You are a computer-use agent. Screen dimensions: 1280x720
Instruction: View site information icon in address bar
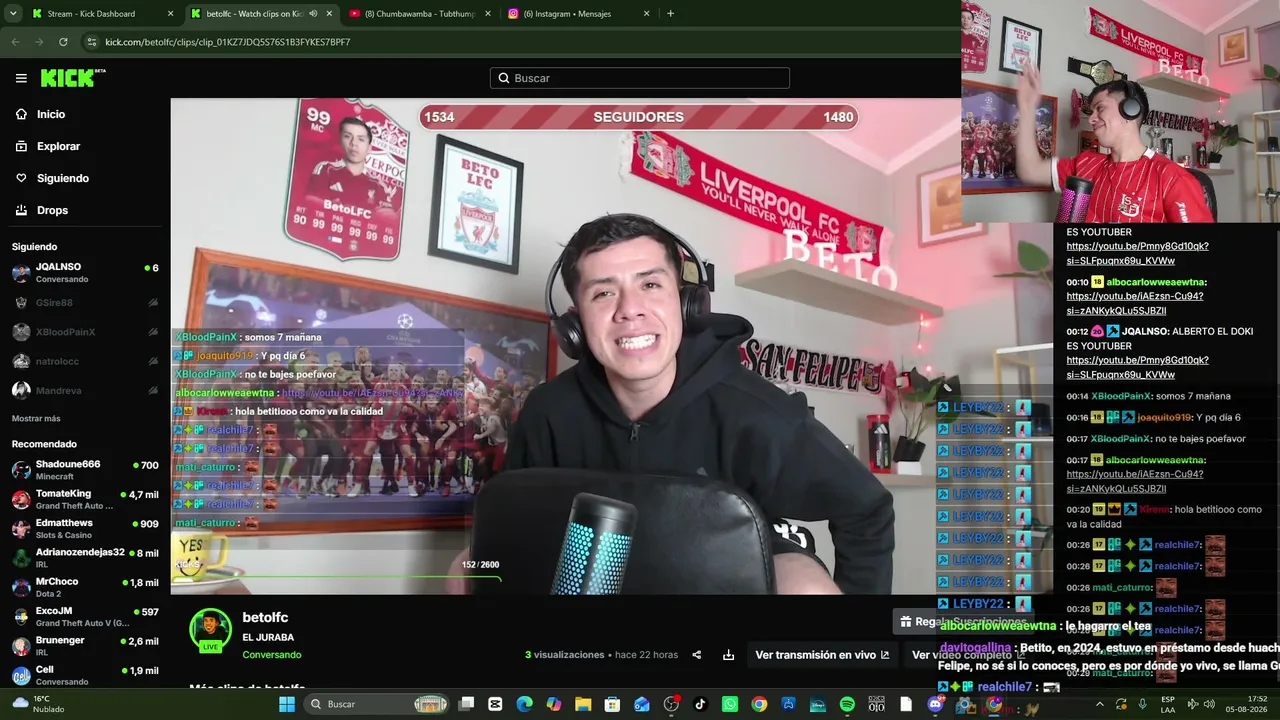[92, 42]
